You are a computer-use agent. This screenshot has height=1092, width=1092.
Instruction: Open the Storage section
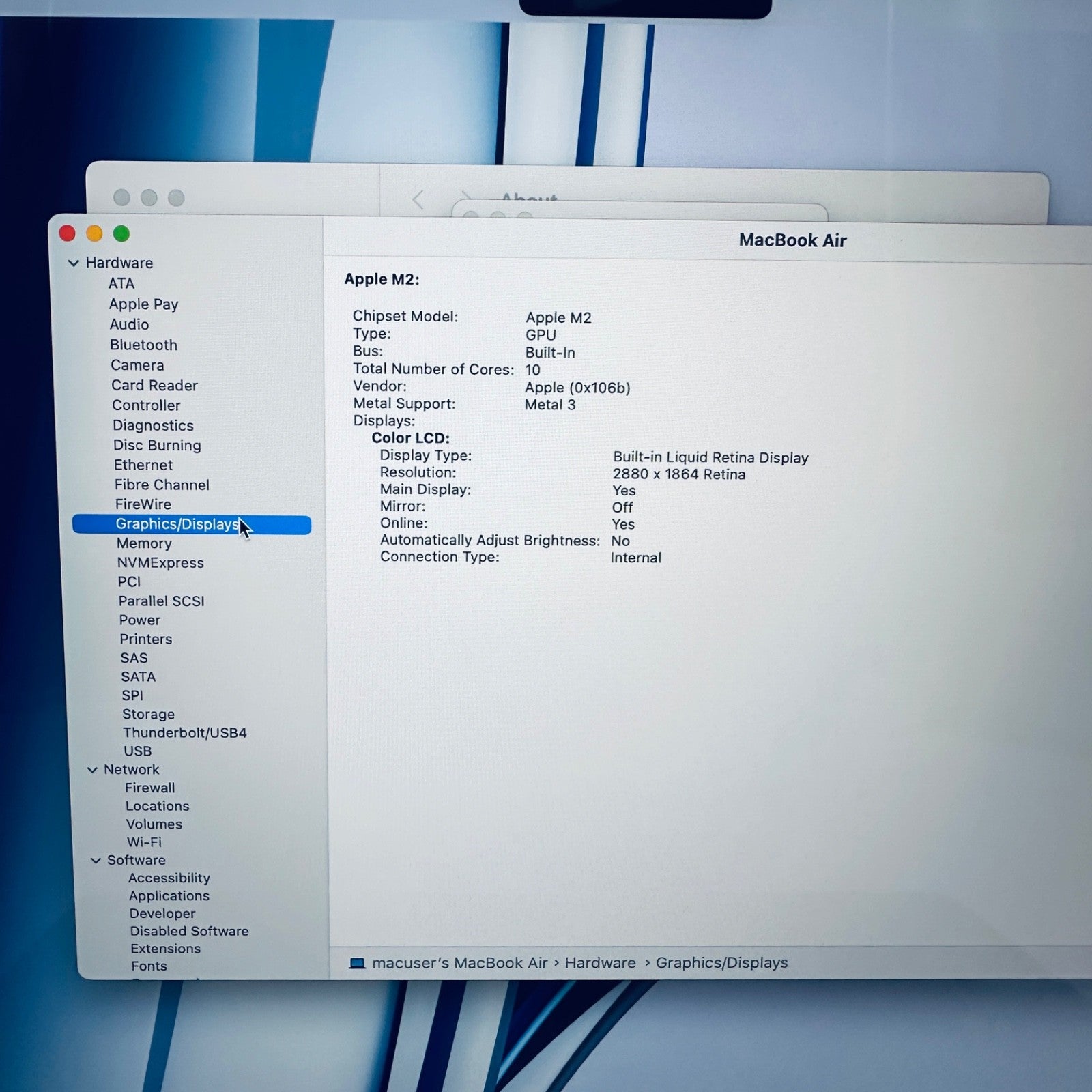point(149,714)
